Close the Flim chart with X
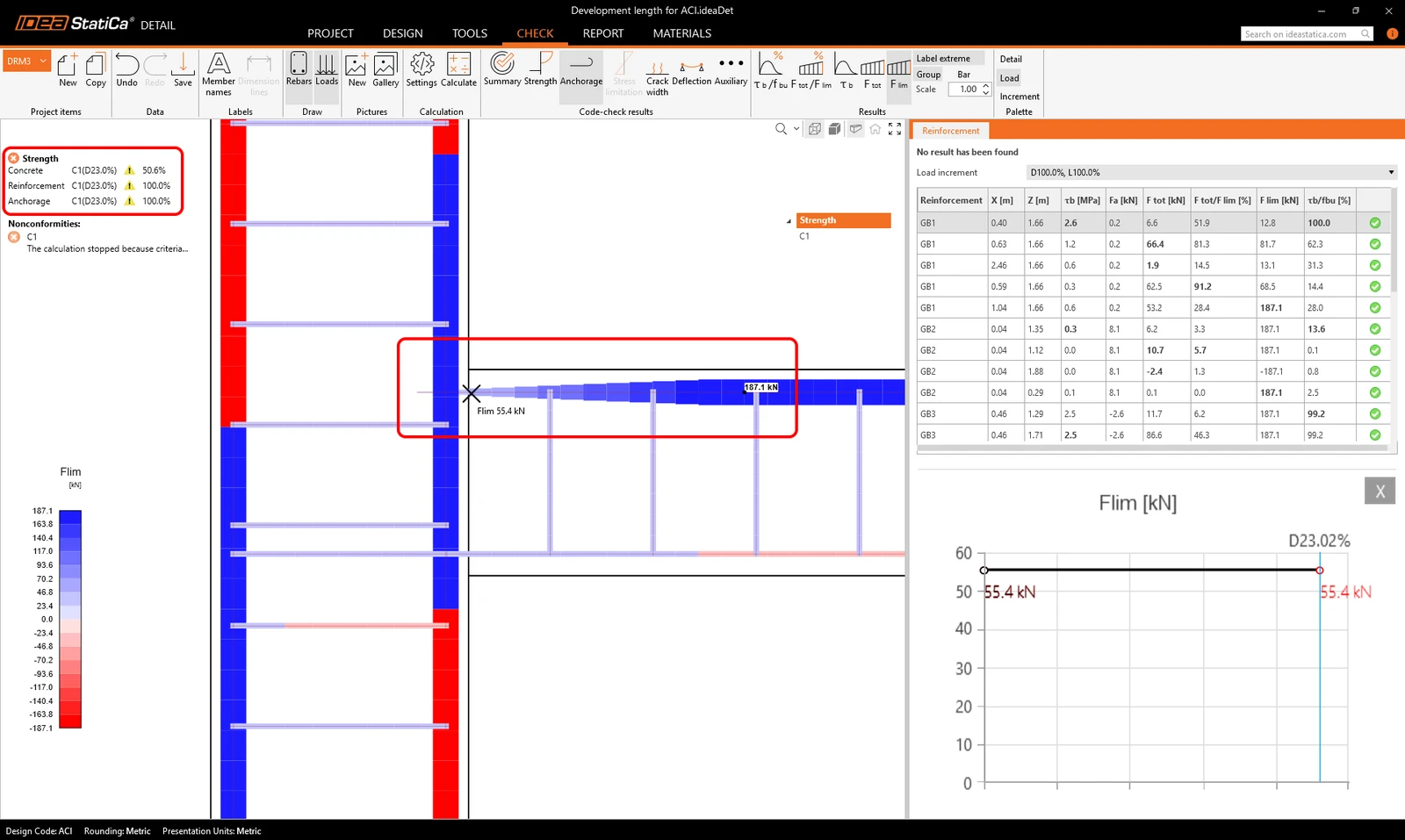Image resolution: width=1405 pixels, height=840 pixels. 1380,491
